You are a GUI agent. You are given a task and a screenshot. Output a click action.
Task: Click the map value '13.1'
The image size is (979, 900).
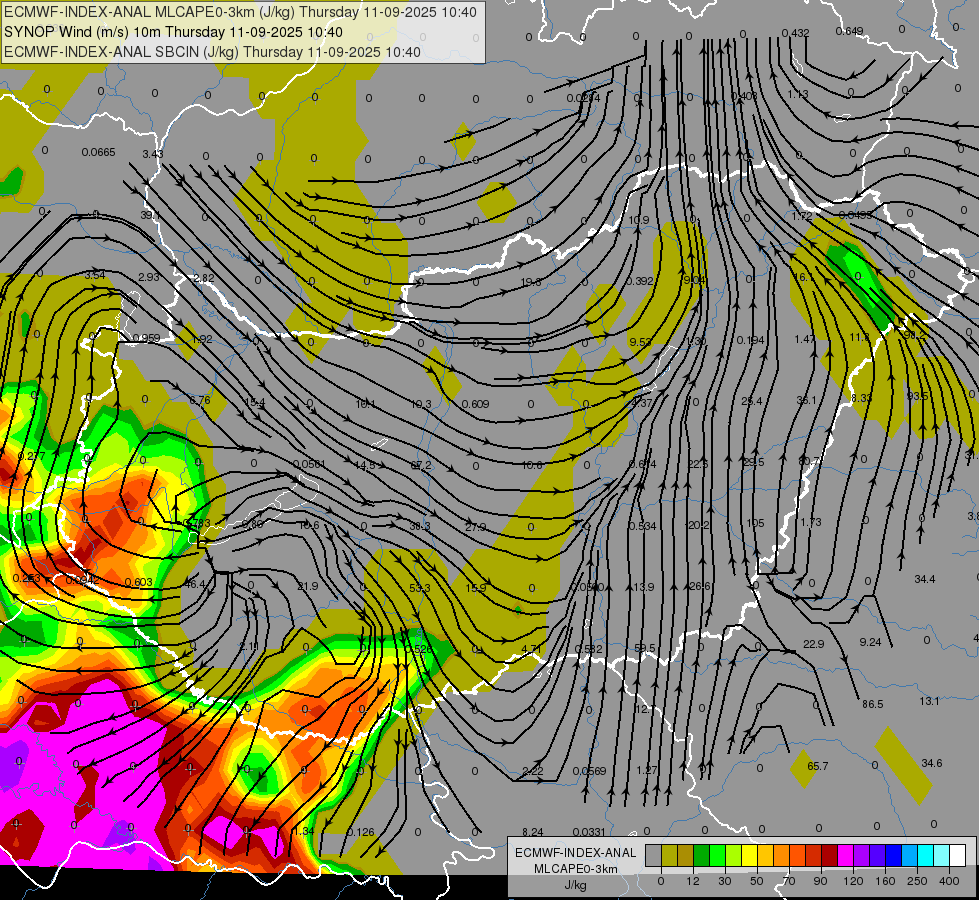[929, 702]
